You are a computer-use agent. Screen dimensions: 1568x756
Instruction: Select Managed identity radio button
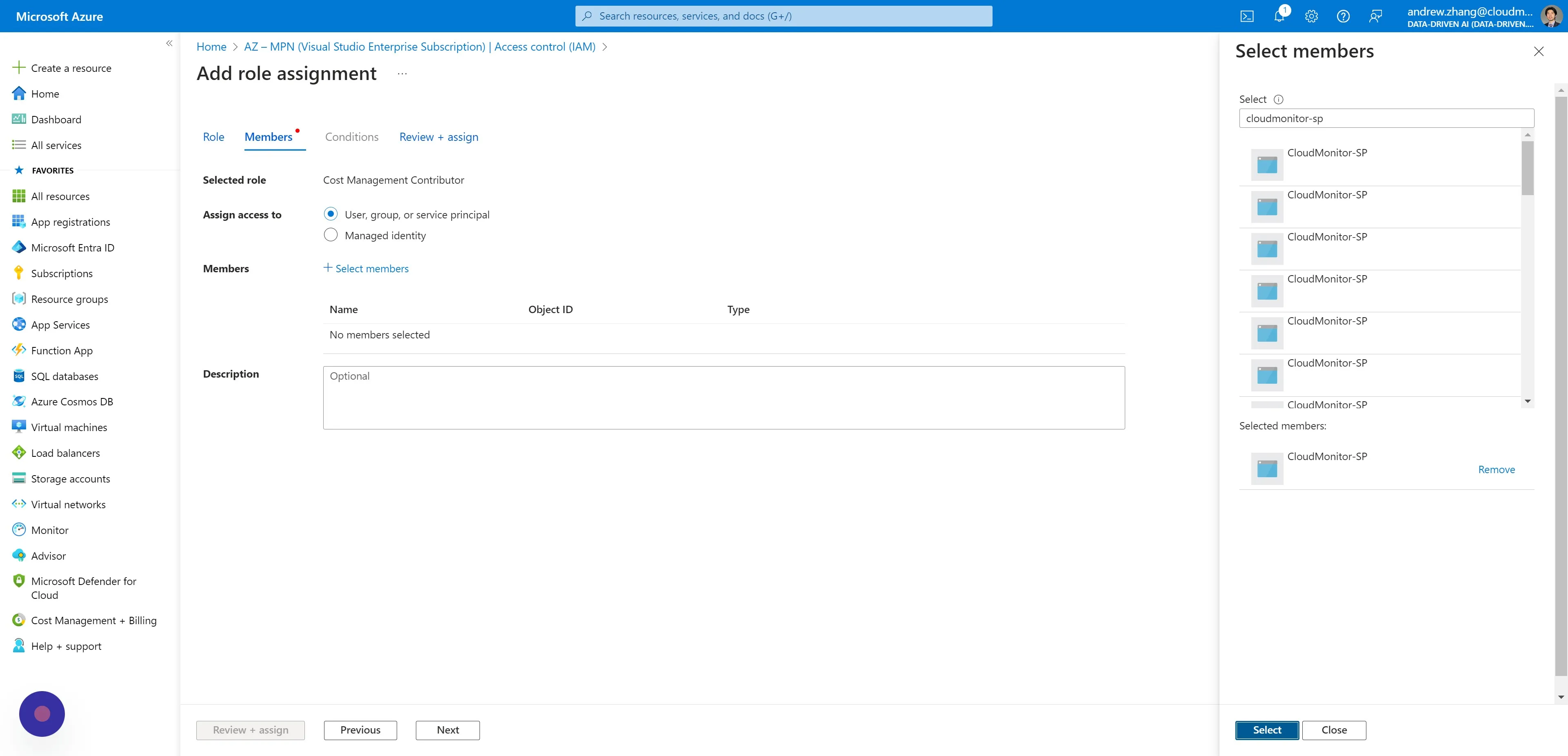point(331,235)
